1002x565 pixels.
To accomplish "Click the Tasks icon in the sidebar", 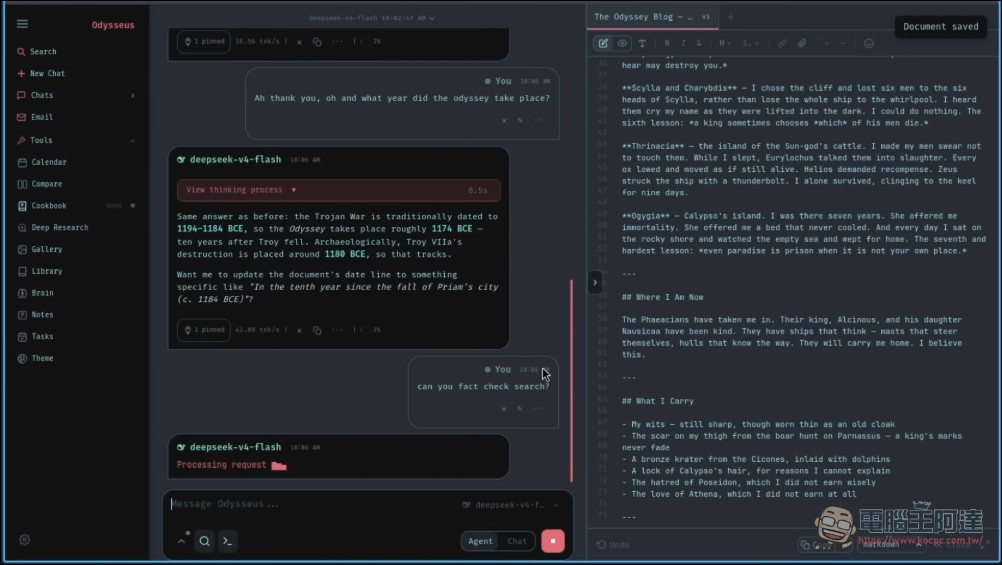I will [x=22, y=336].
